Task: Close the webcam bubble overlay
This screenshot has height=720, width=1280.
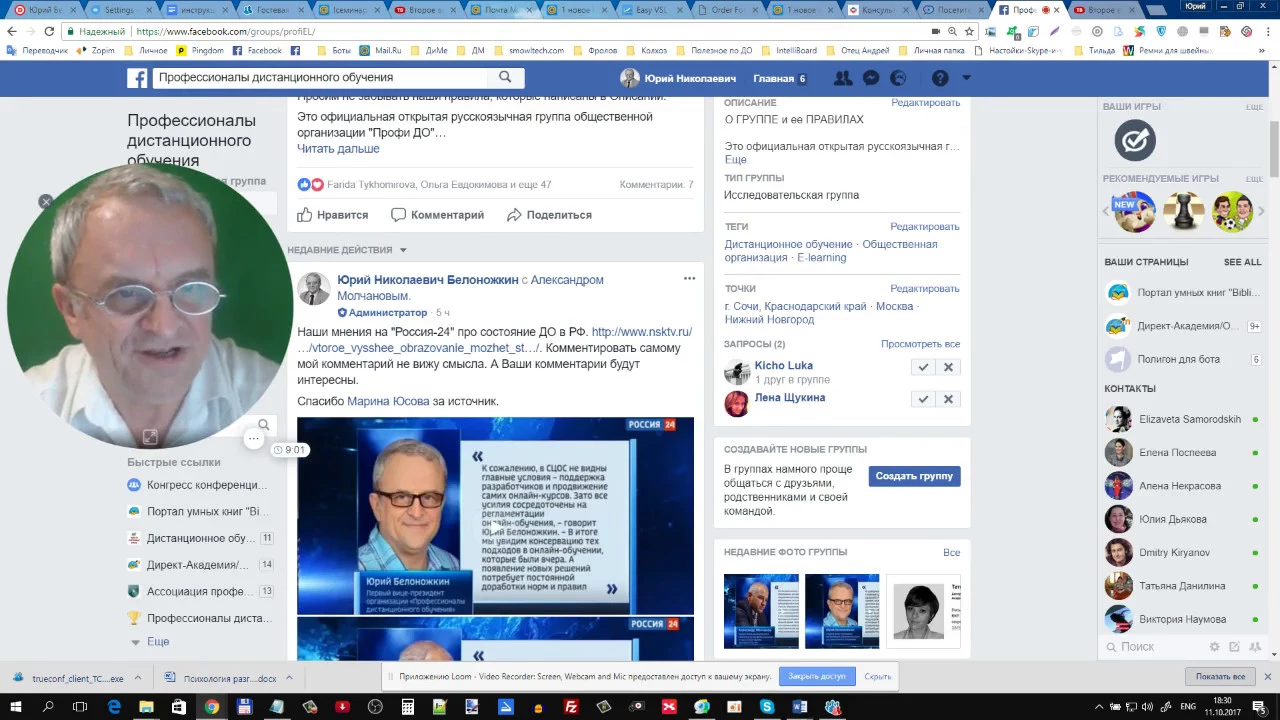Action: (x=46, y=202)
